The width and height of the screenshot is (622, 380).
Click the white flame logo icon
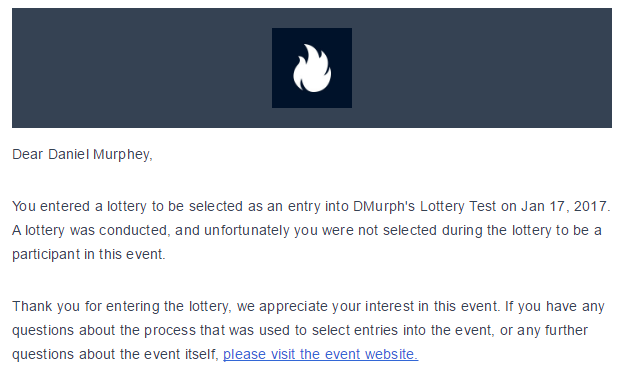pos(312,68)
